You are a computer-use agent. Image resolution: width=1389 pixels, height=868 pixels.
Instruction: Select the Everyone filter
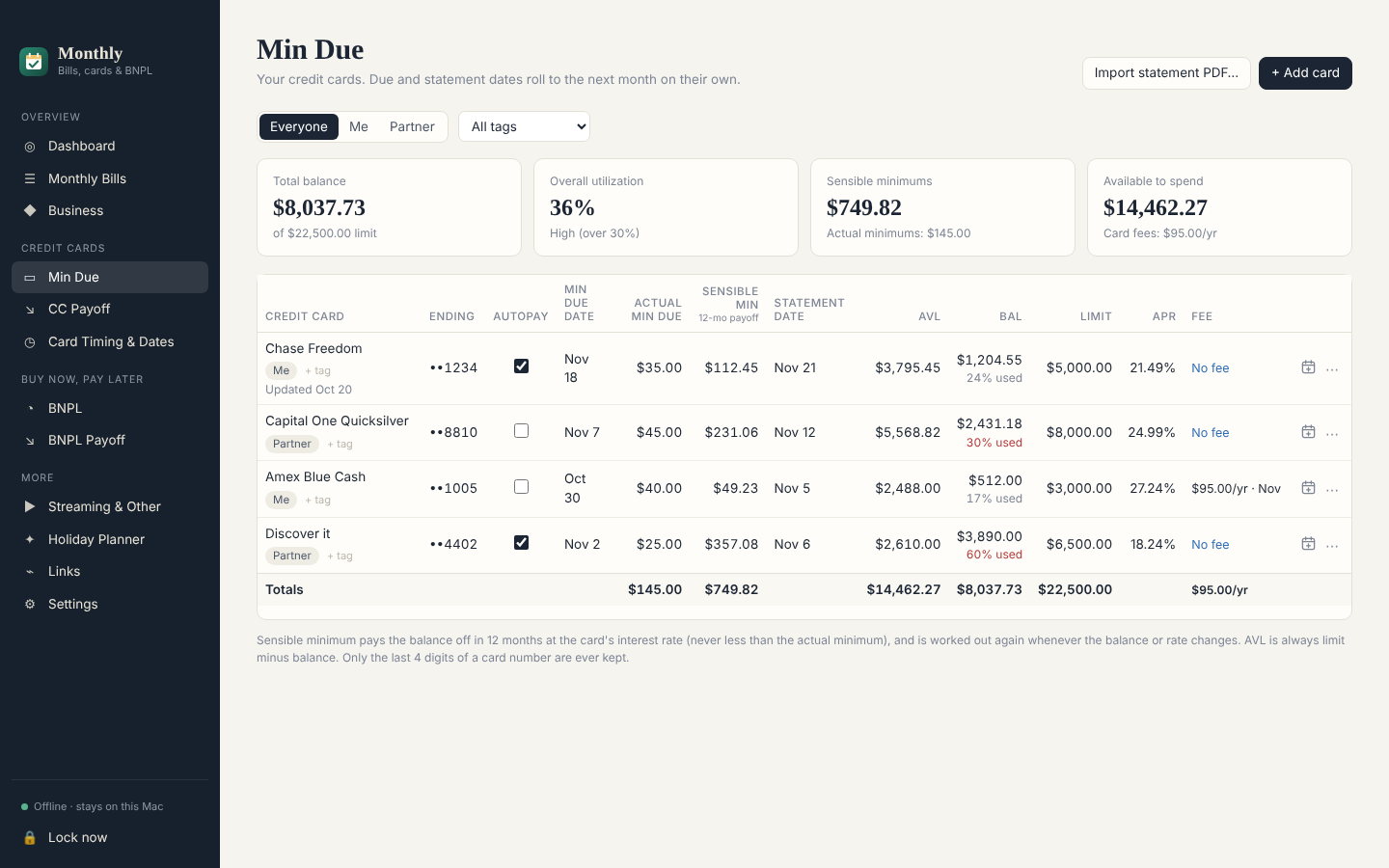point(299,126)
